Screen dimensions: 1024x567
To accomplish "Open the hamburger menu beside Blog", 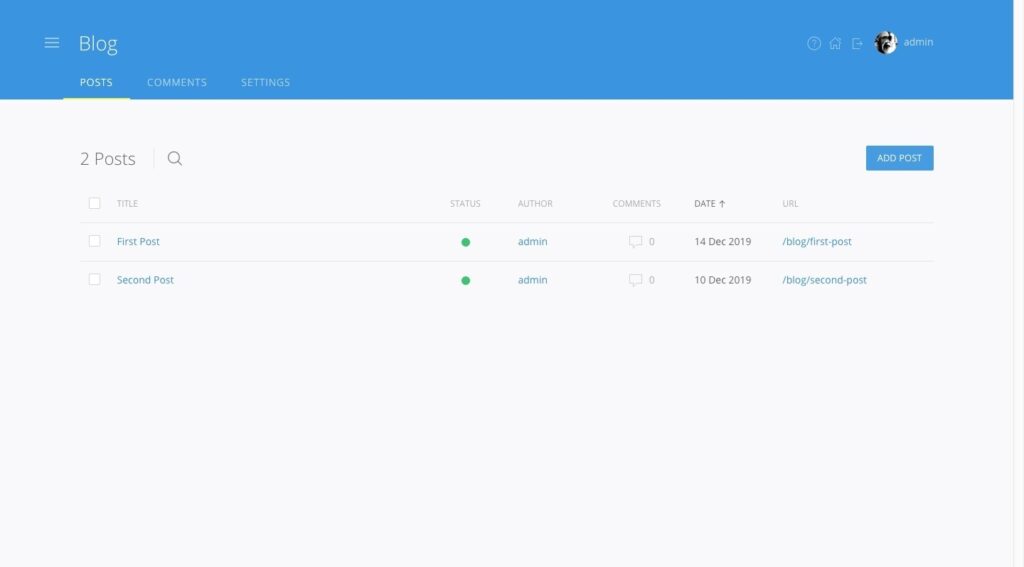I will pos(52,43).
